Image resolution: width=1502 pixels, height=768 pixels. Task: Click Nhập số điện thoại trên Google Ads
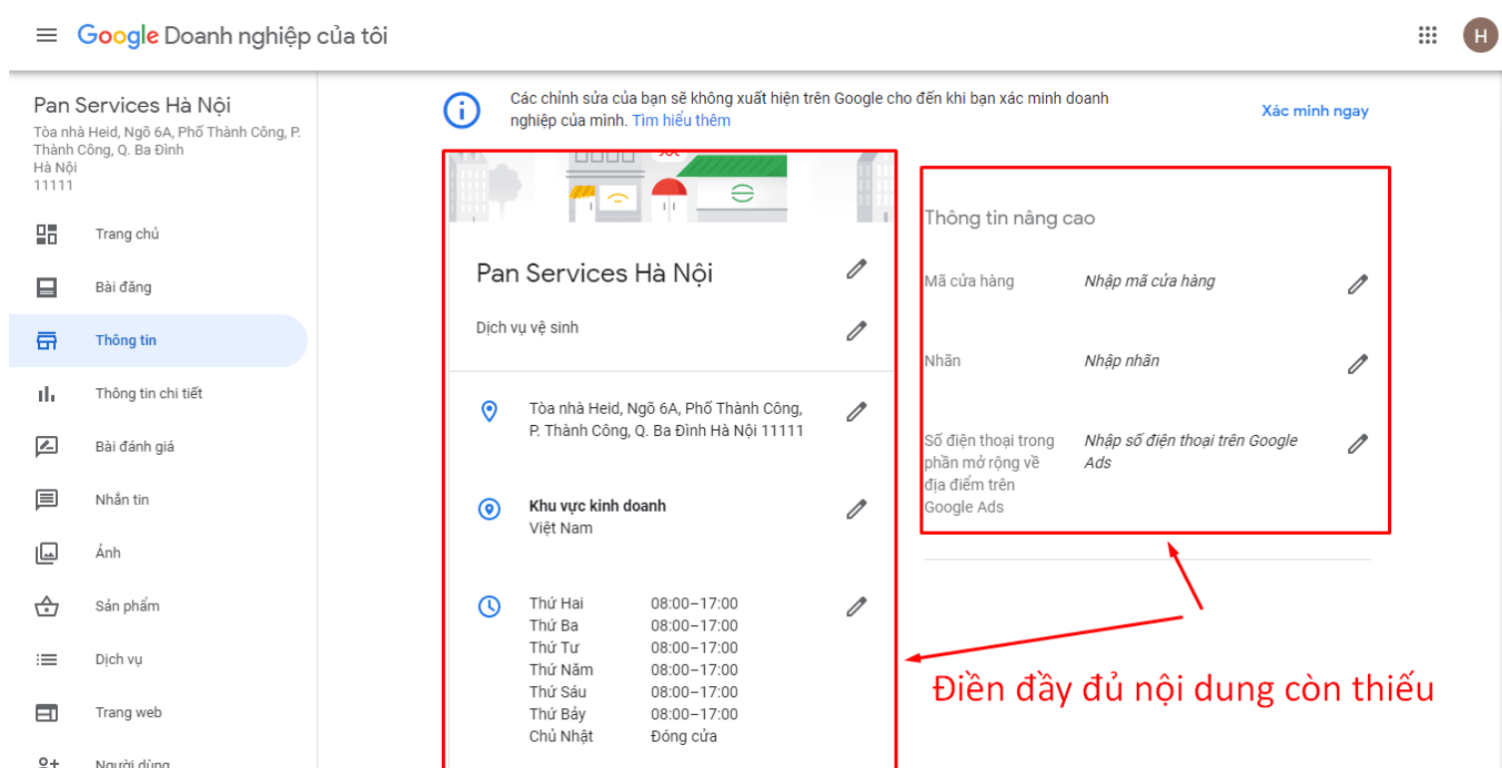1190,452
